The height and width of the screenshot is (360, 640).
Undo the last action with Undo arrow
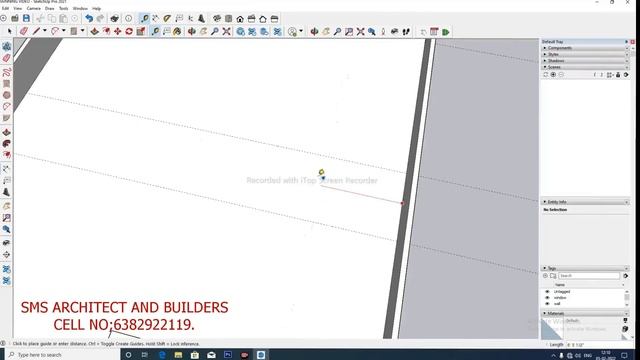coord(89,18)
